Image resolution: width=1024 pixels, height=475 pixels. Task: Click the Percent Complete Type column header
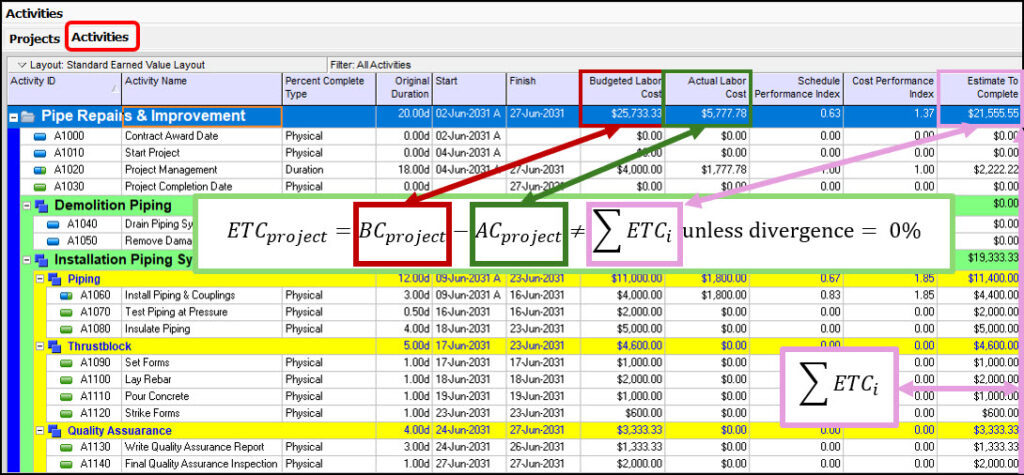329,89
